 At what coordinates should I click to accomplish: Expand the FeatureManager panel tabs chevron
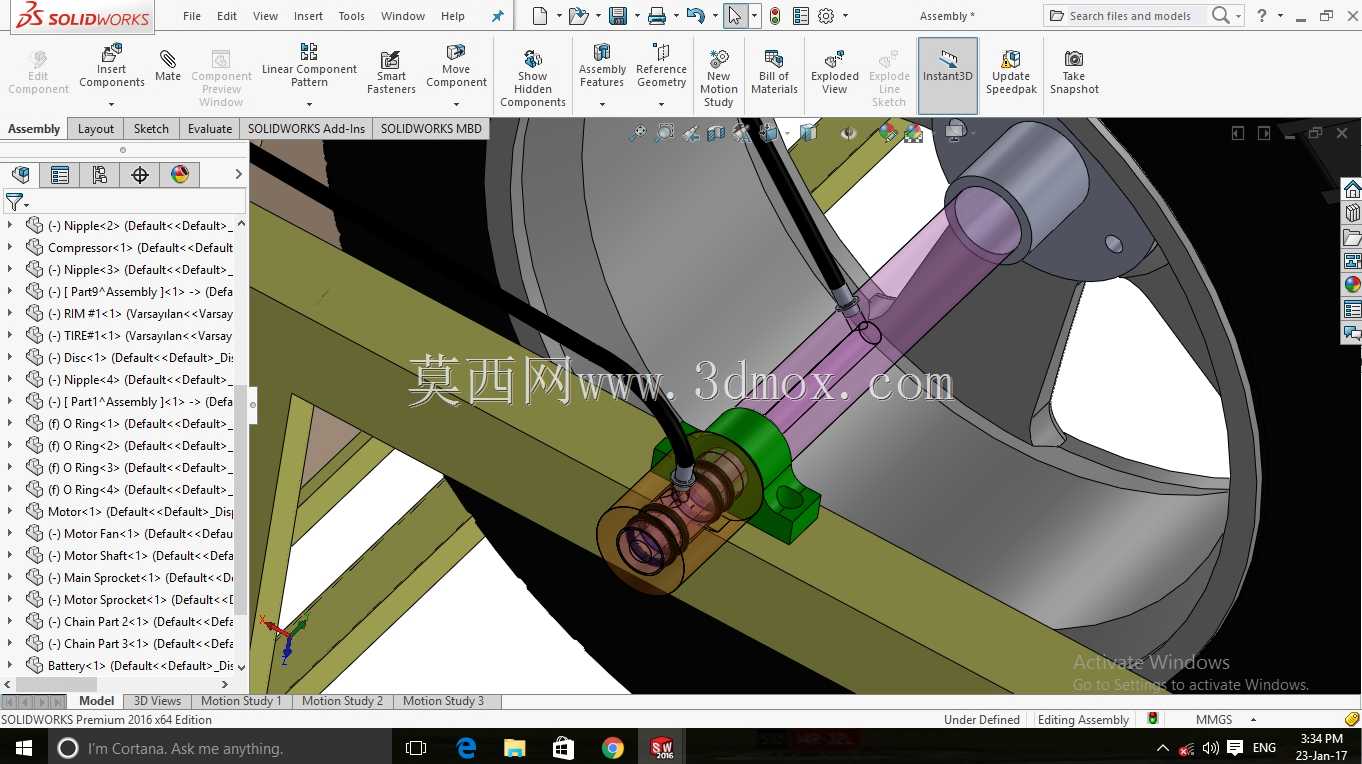click(238, 175)
